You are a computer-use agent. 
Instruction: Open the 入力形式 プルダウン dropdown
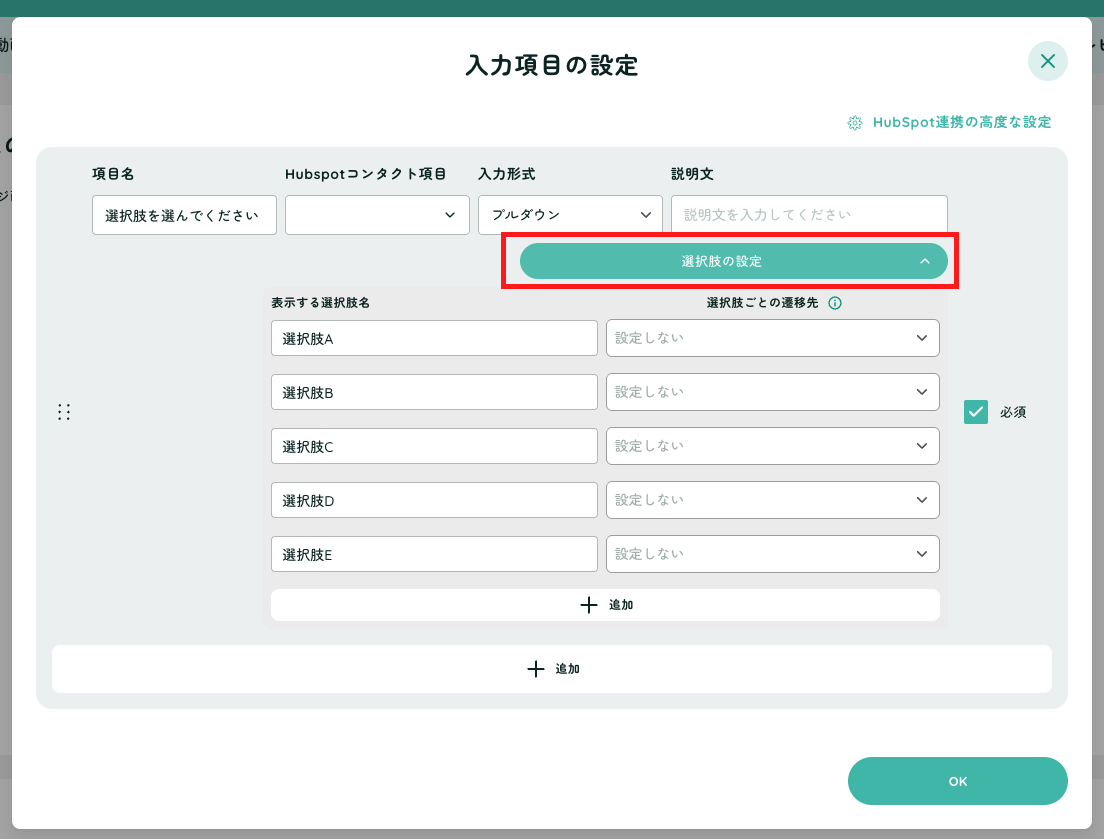tap(570, 215)
